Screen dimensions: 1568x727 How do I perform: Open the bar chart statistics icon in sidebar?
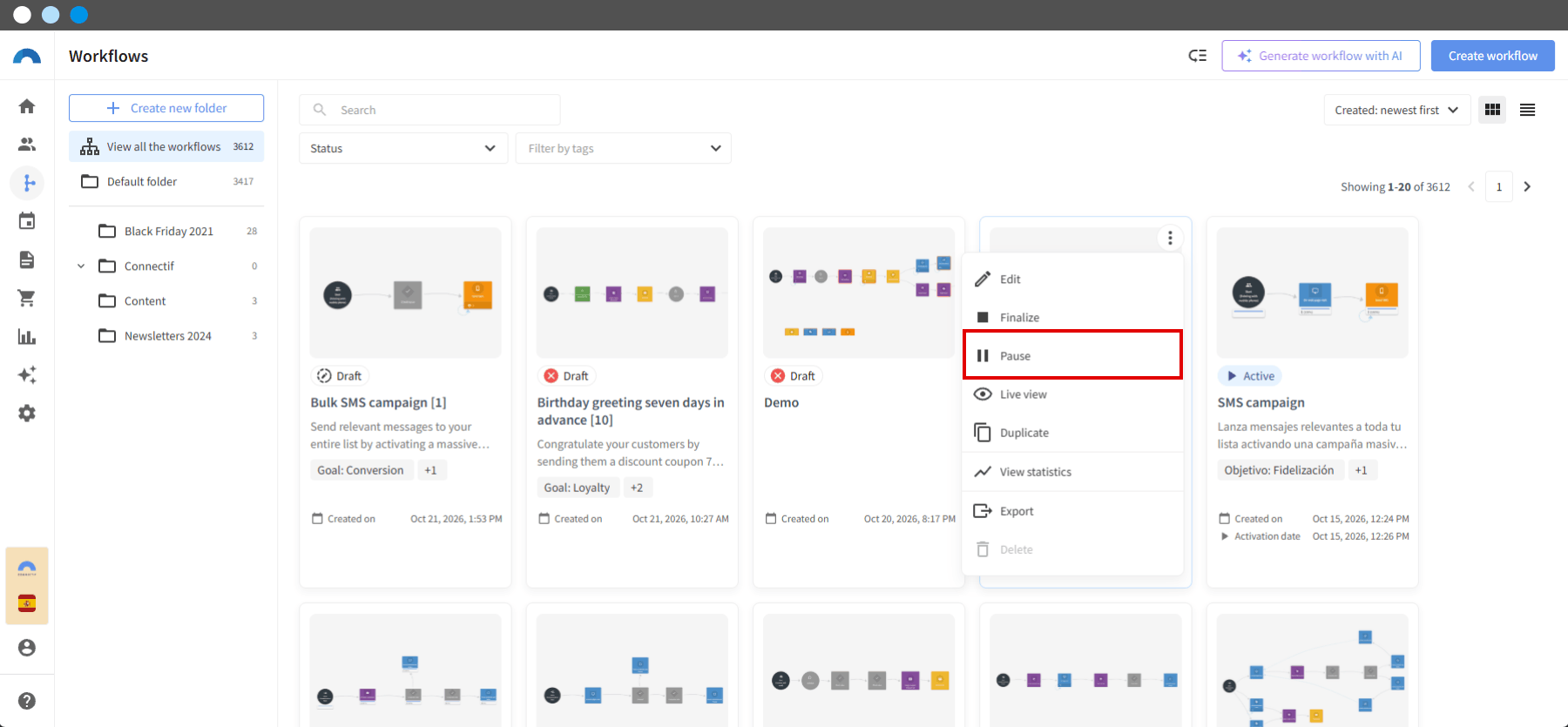(27, 337)
